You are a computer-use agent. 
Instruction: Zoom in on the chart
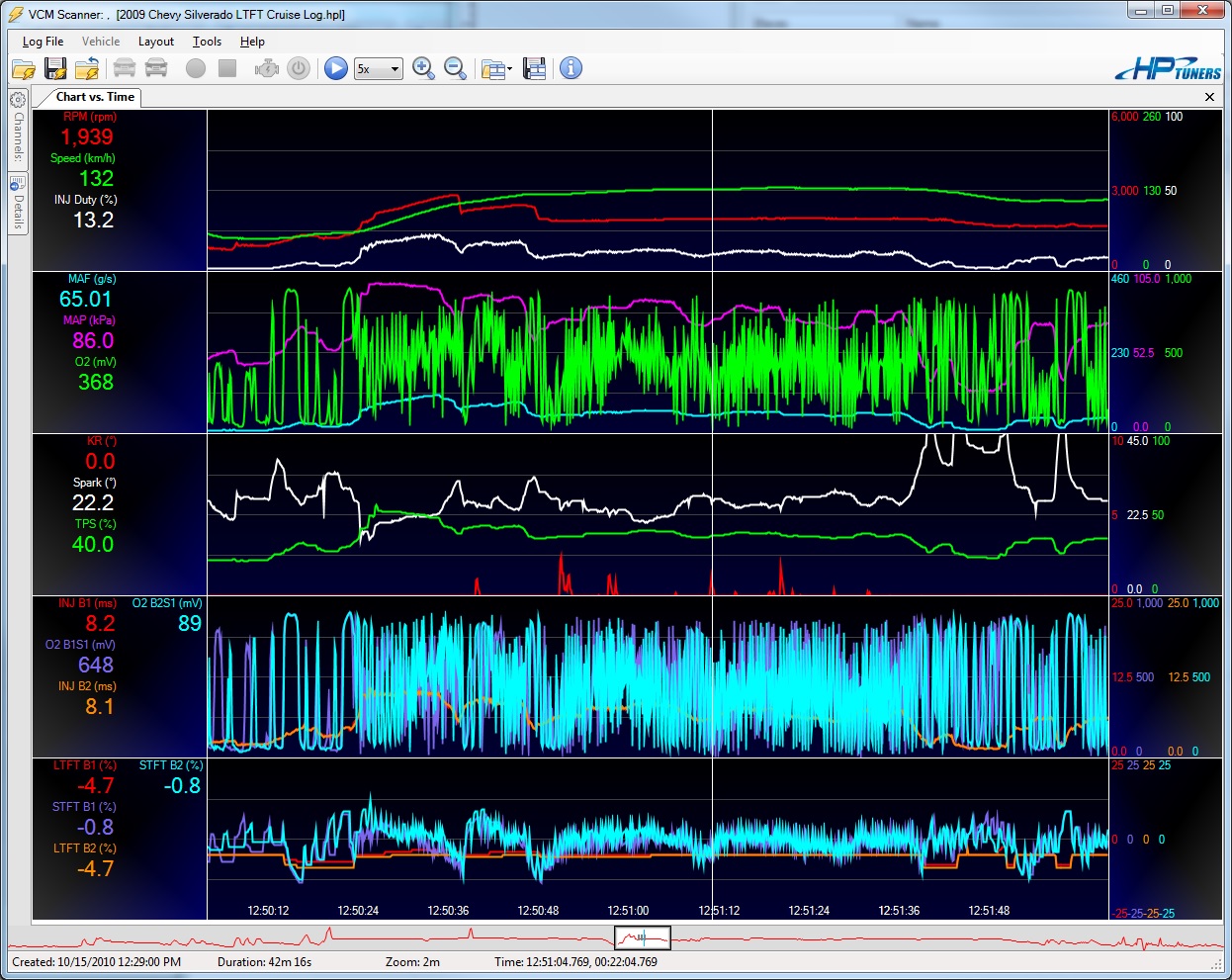pyautogui.click(x=423, y=68)
